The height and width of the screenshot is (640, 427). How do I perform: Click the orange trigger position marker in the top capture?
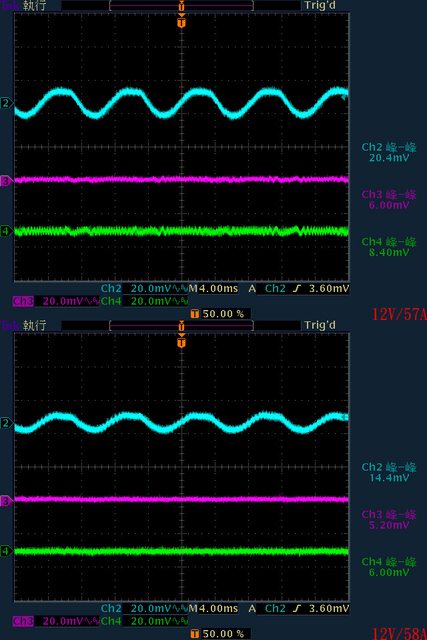[182, 21]
